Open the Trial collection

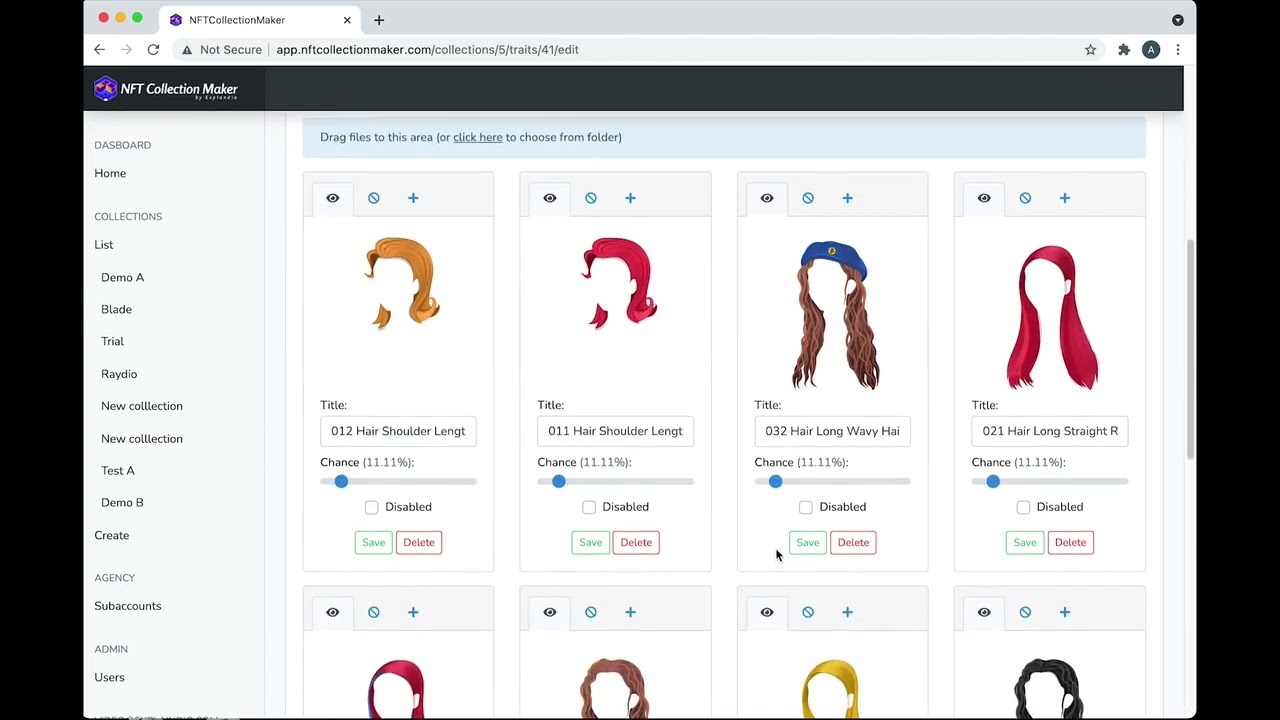pos(112,341)
